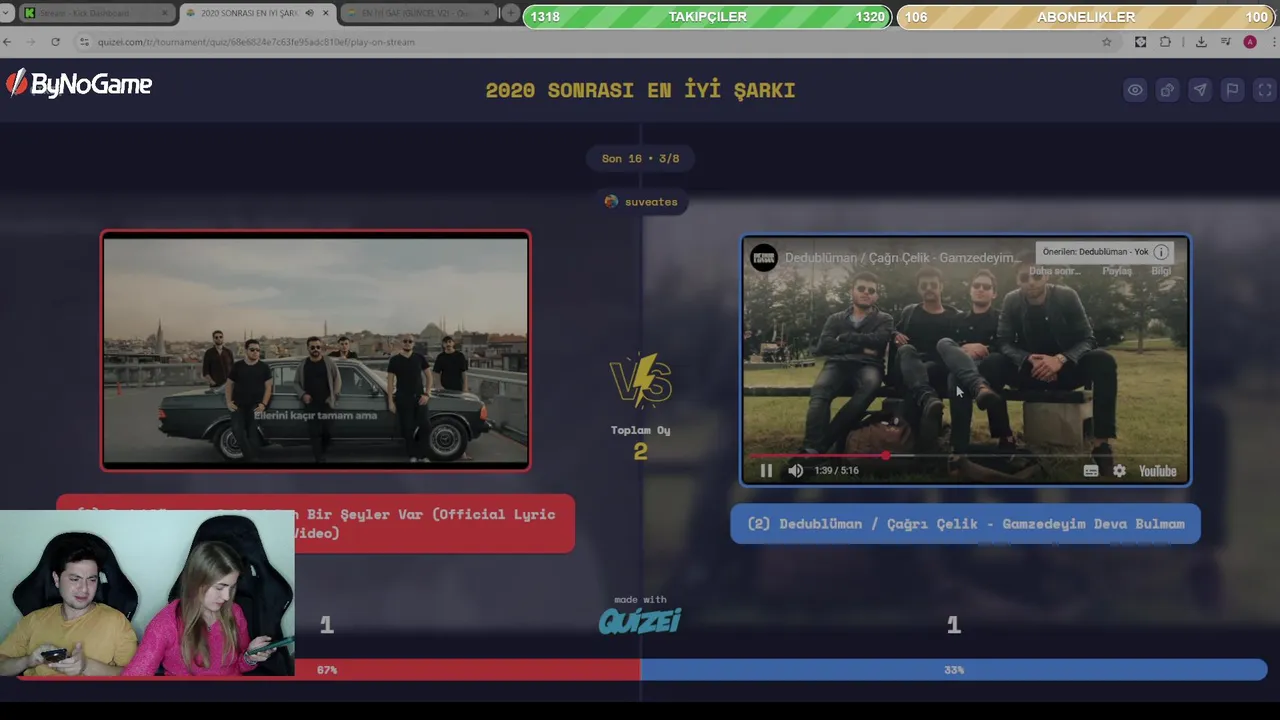This screenshot has width=1280, height=720.
Task: Click the page title '2020 SONRASI EN İYİ ŞARKI'
Action: pyautogui.click(x=640, y=90)
